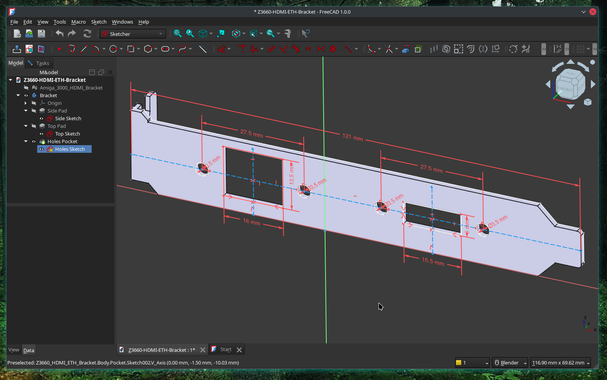This screenshot has width=607, height=380.
Task: Select the Create Line tool
Action: coord(84,49)
